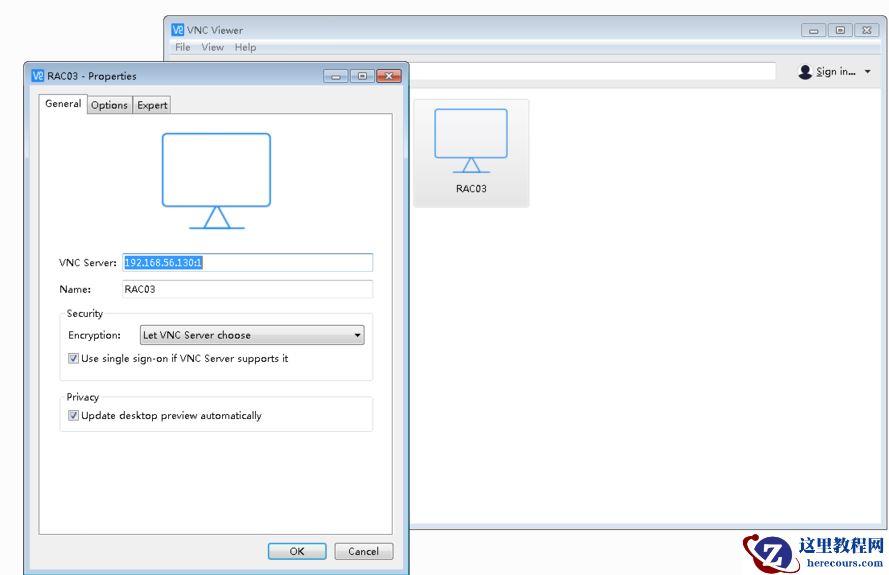This screenshot has width=889, height=575.
Task: Click the large monitor preview icon in Properties dialog
Action: pyautogui.click(x=217, y=181)
